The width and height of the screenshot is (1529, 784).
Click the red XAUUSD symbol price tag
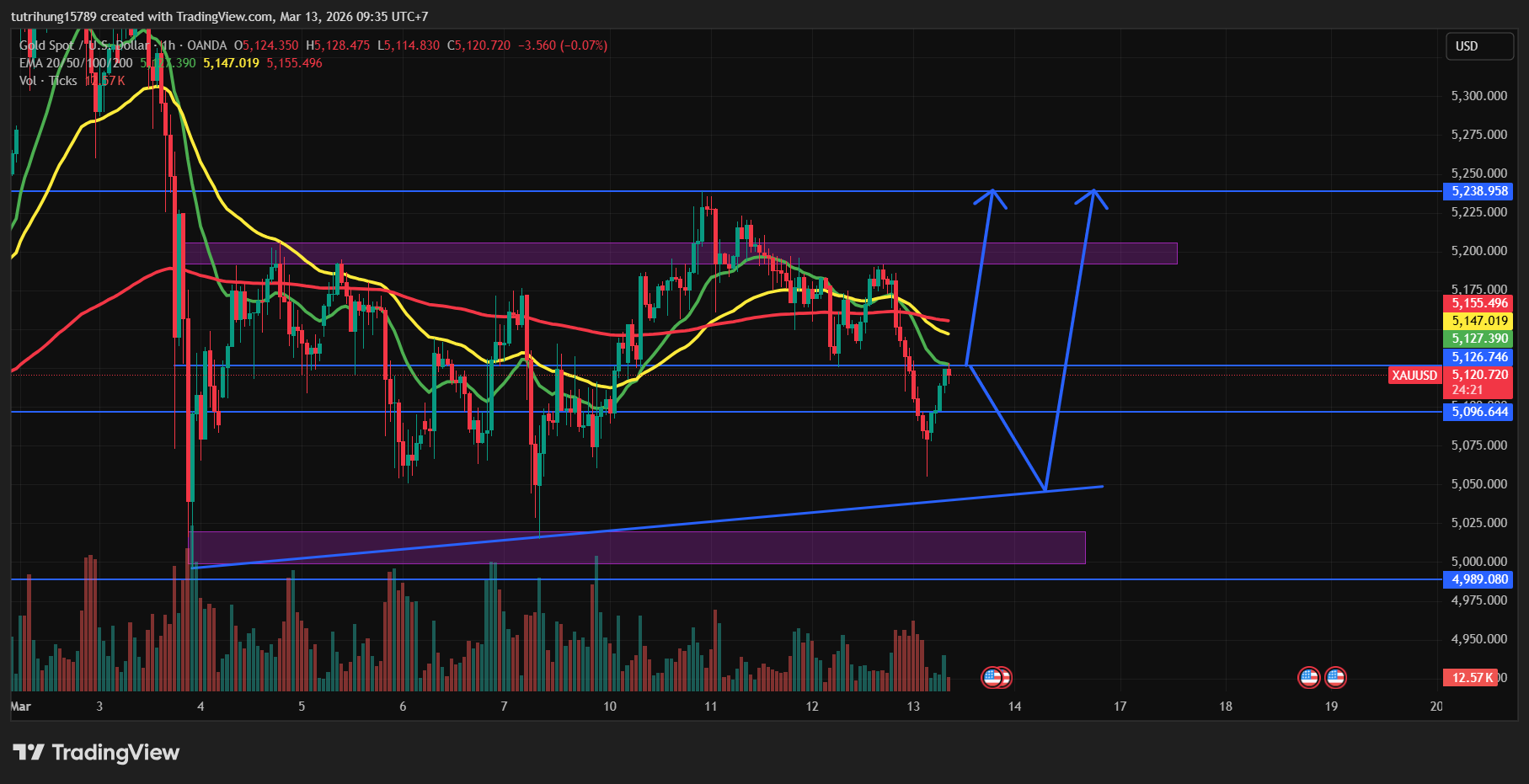pos(1414,376)
